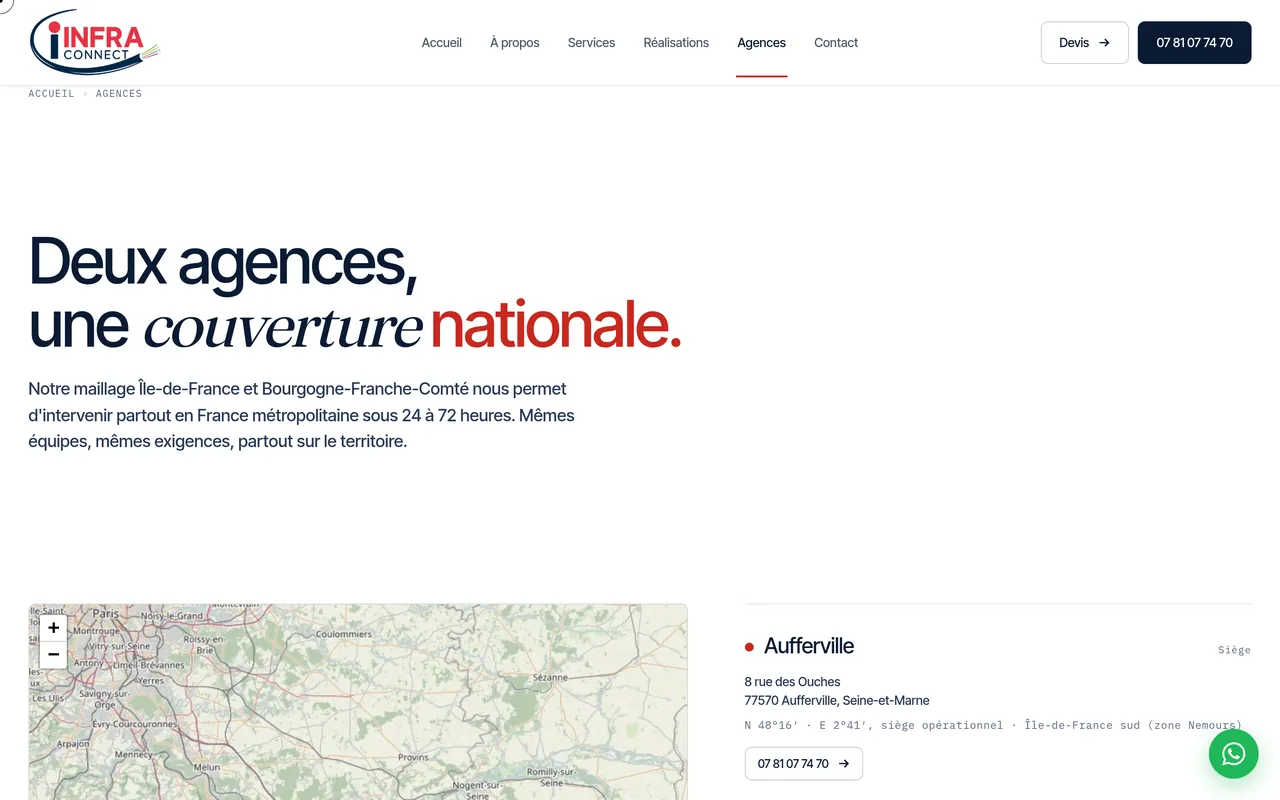Zoom out on the map

click(53, 655)
